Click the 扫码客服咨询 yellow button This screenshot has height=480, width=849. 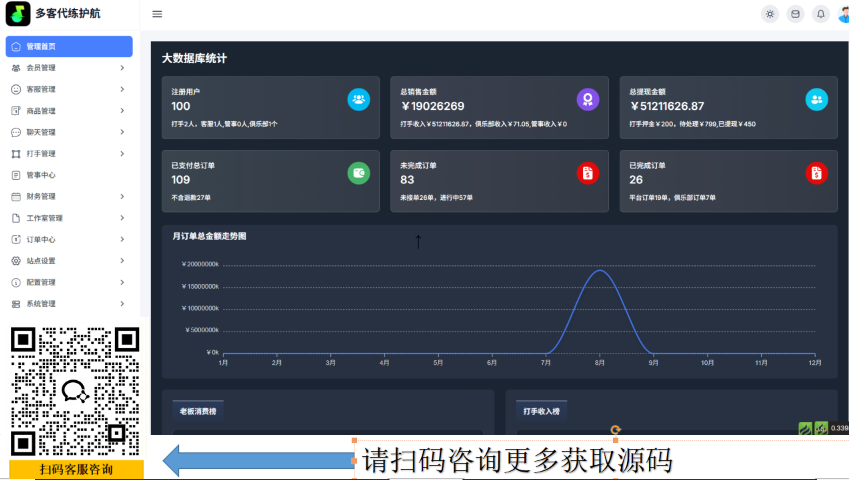76,469
